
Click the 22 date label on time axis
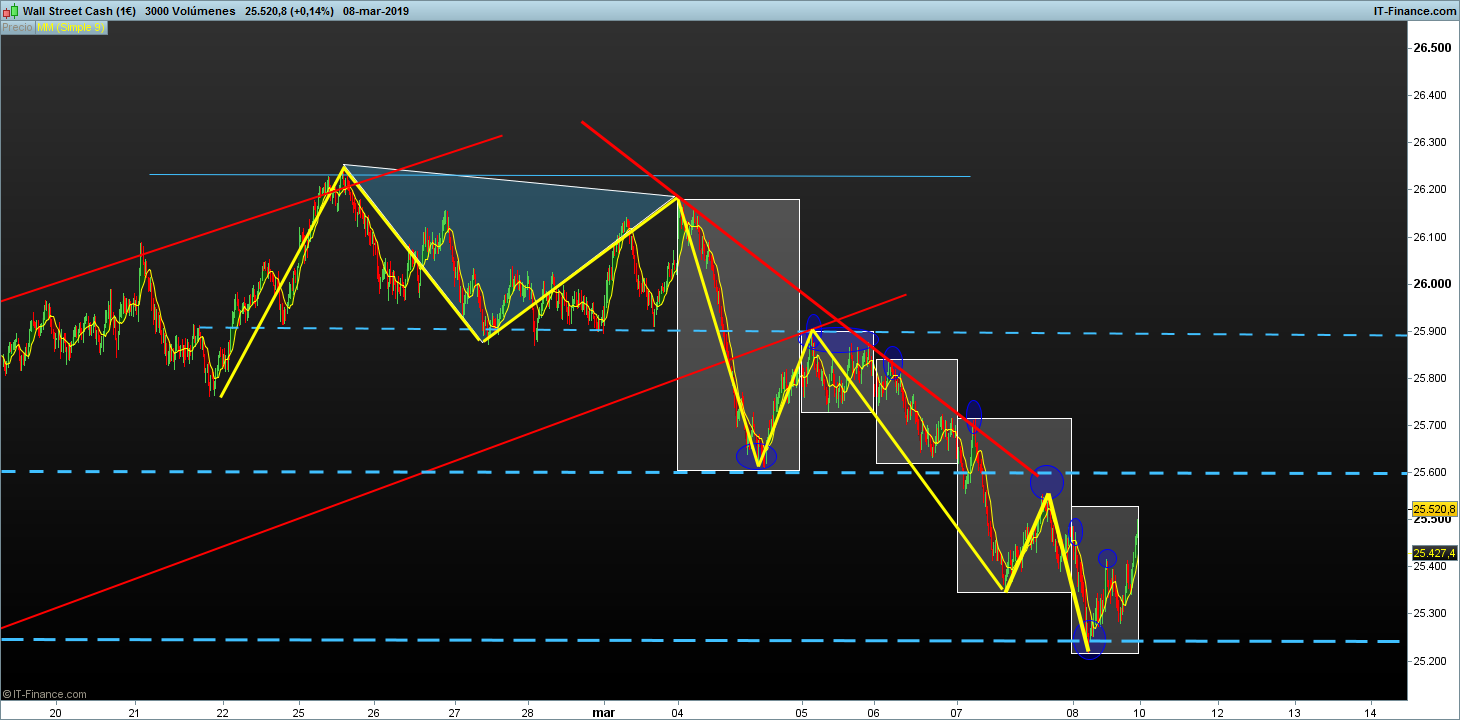(x=221, y=712)
